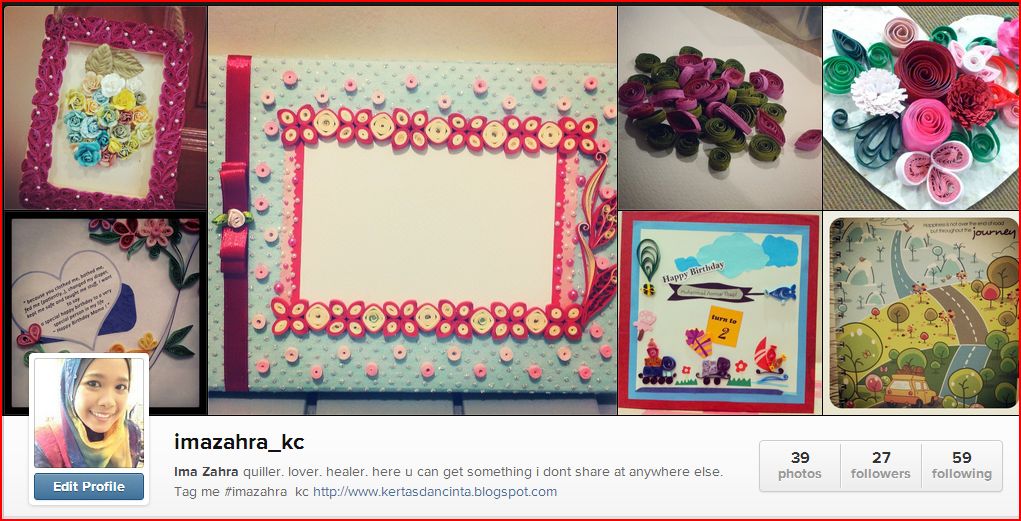View the 39 photos count

800,466
